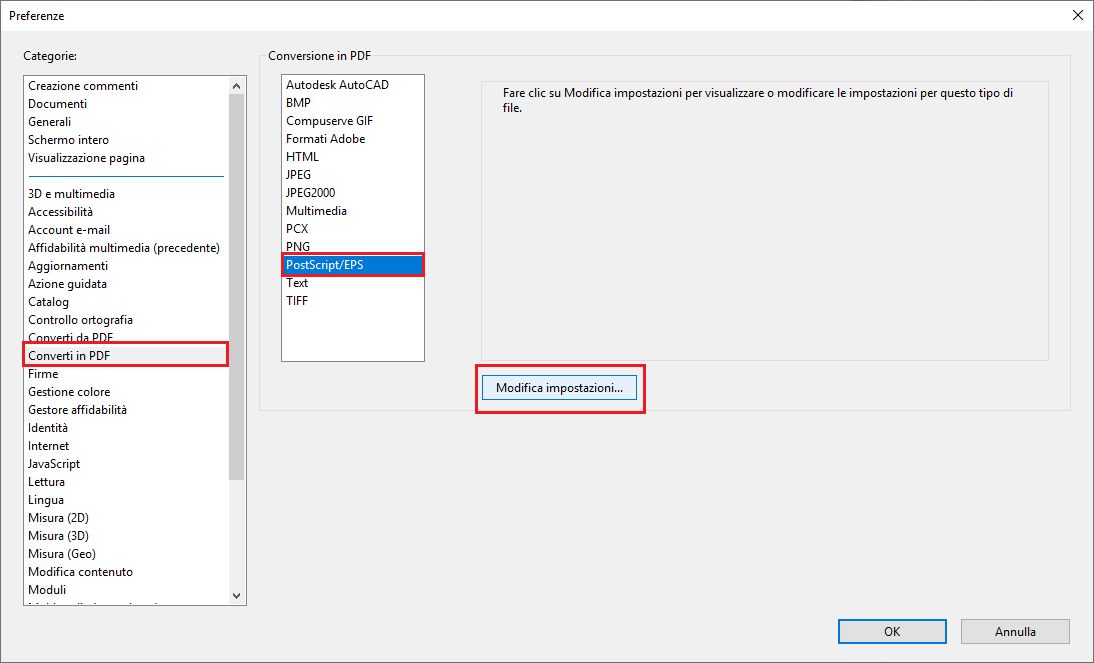Click the categories list scrollbar down arrow
This screenshot has width=1094, height=663.
coord(236,595)
